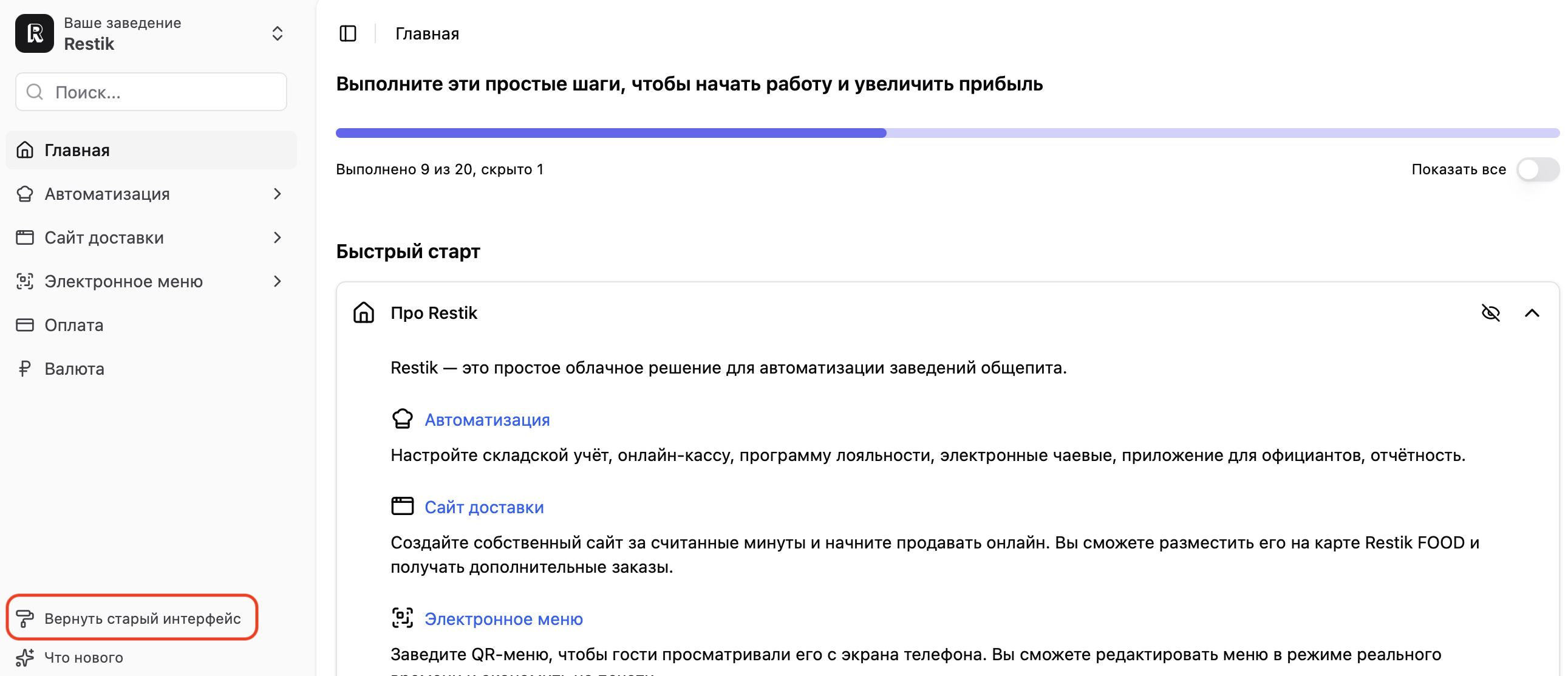The height and width of the screenshot is (676, 1568).
Task: Open Оплата in the sidebar
Action: pos(74,325)
